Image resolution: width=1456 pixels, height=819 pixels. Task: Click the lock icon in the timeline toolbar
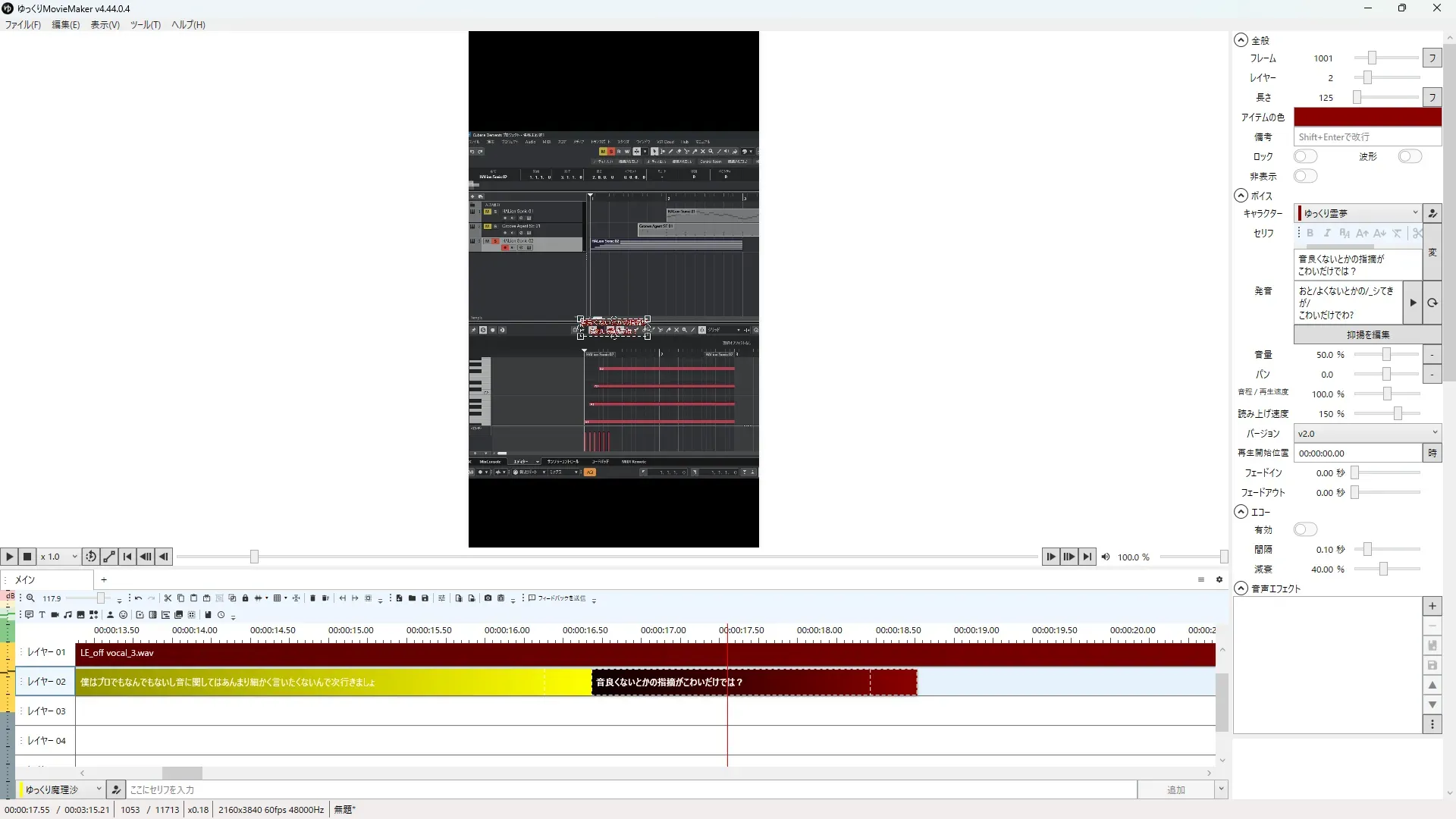245,598
